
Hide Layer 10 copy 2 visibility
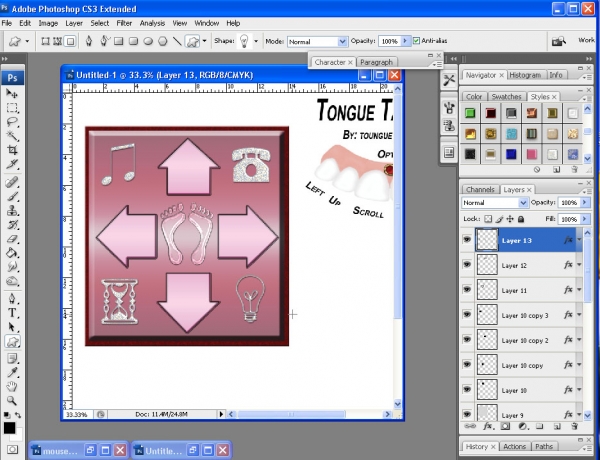[x=467, y=340]
